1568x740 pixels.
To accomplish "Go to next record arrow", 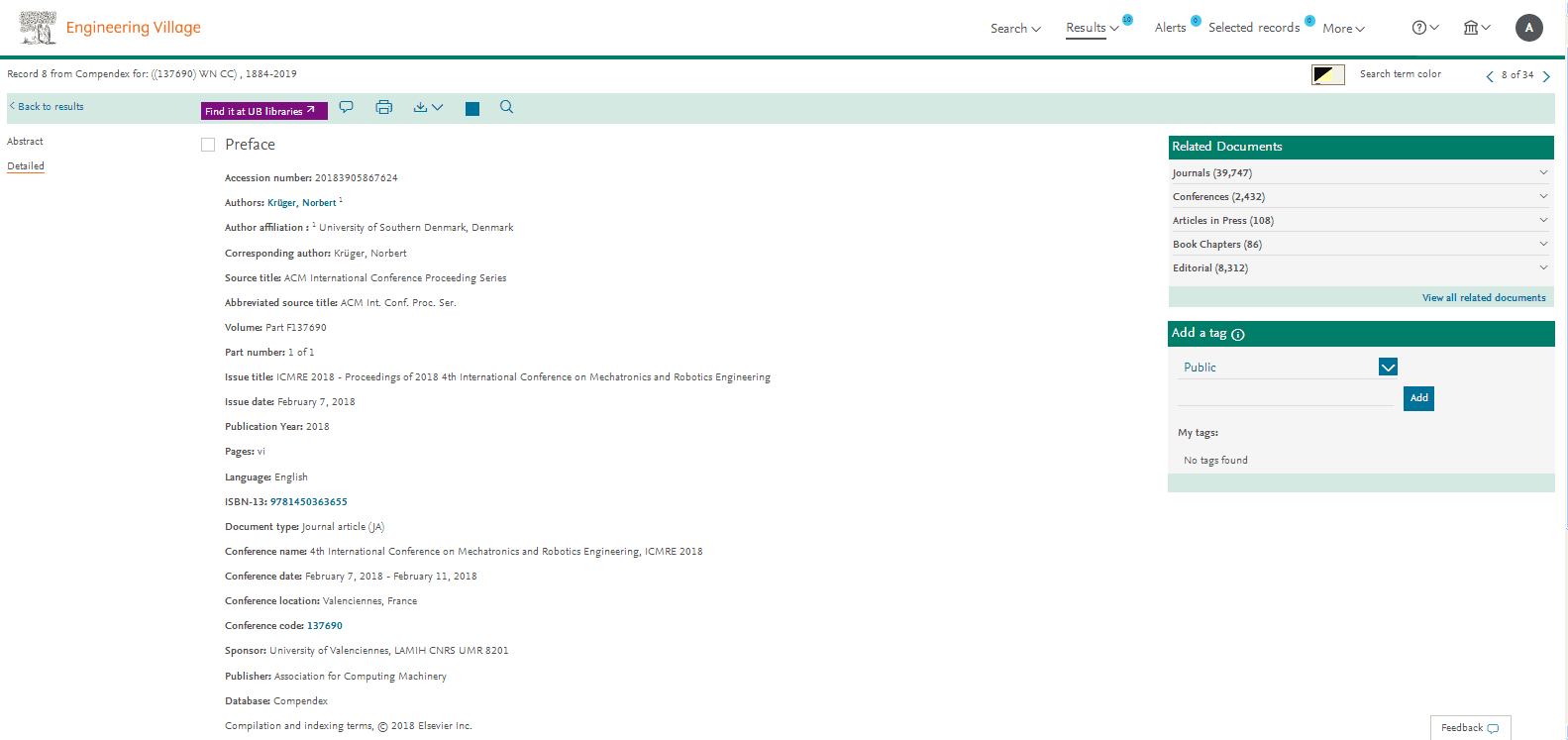I will [x=1546, y=76].
